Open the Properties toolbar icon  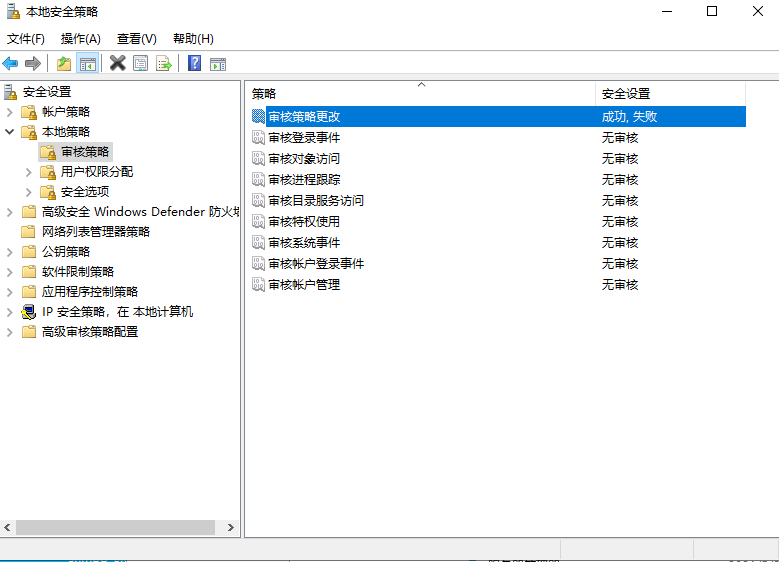tap(141, 63)
